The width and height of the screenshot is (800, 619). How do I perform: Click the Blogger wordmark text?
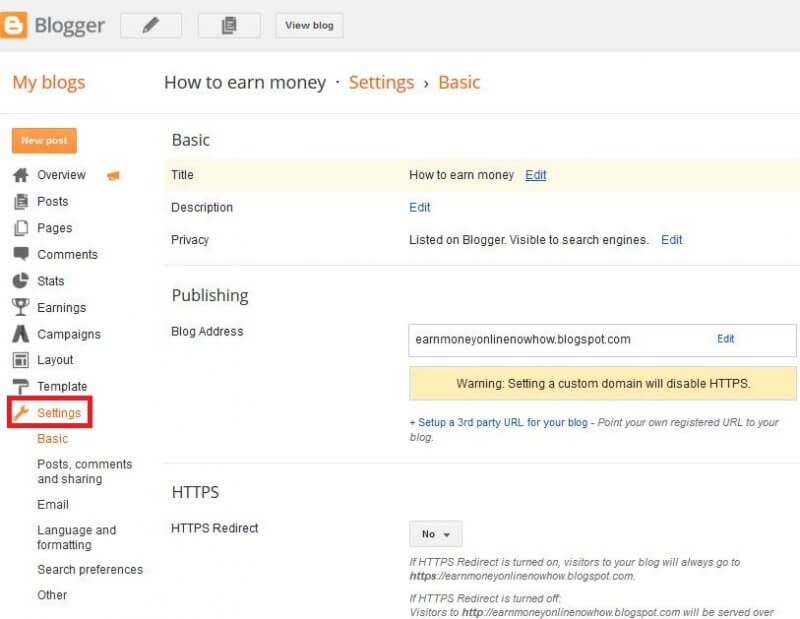point(69,26)
